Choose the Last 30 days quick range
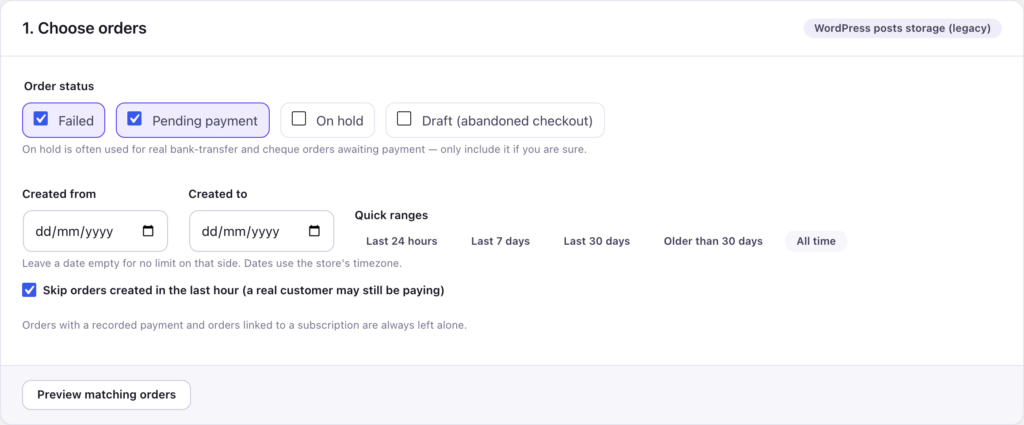 click(597, 241)
